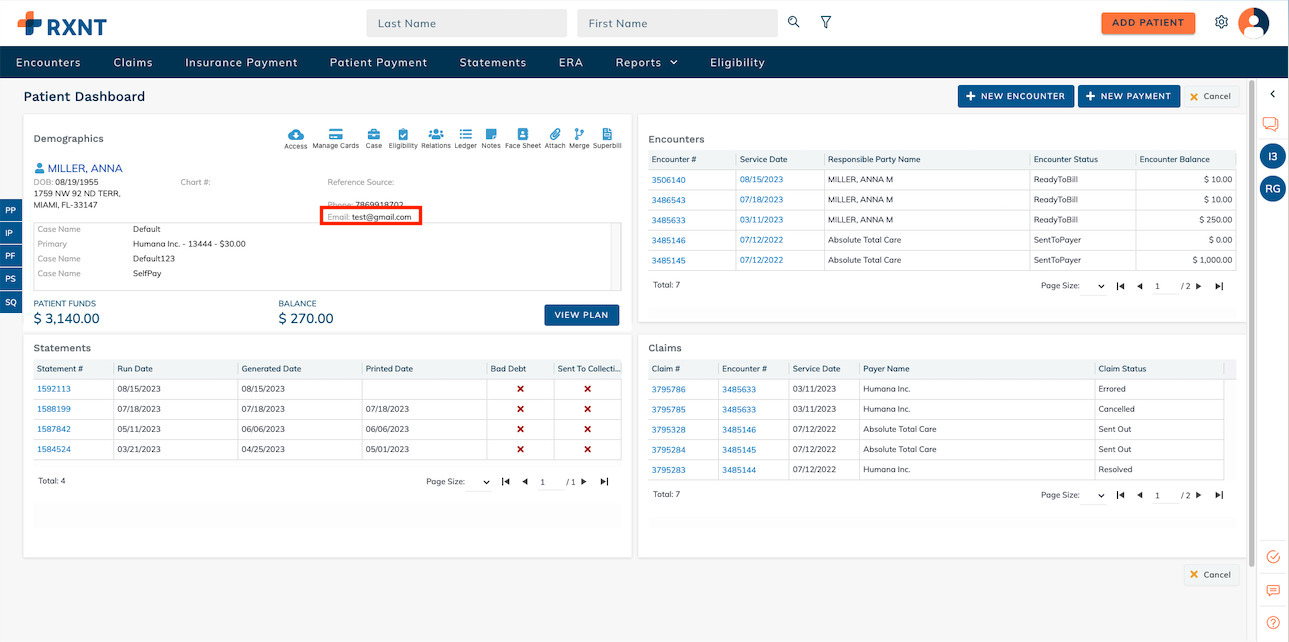Select the PP side tab
This screenshot has width=1289, height=642.
[x=11, y=210]
